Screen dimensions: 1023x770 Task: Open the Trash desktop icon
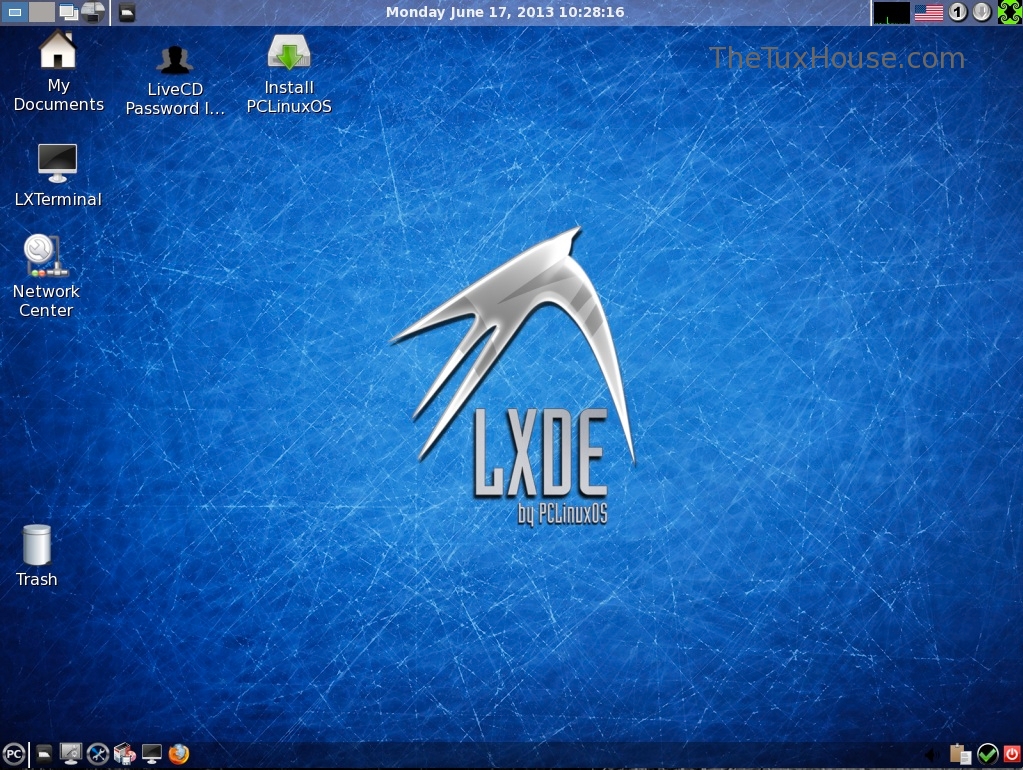point(37,555)
